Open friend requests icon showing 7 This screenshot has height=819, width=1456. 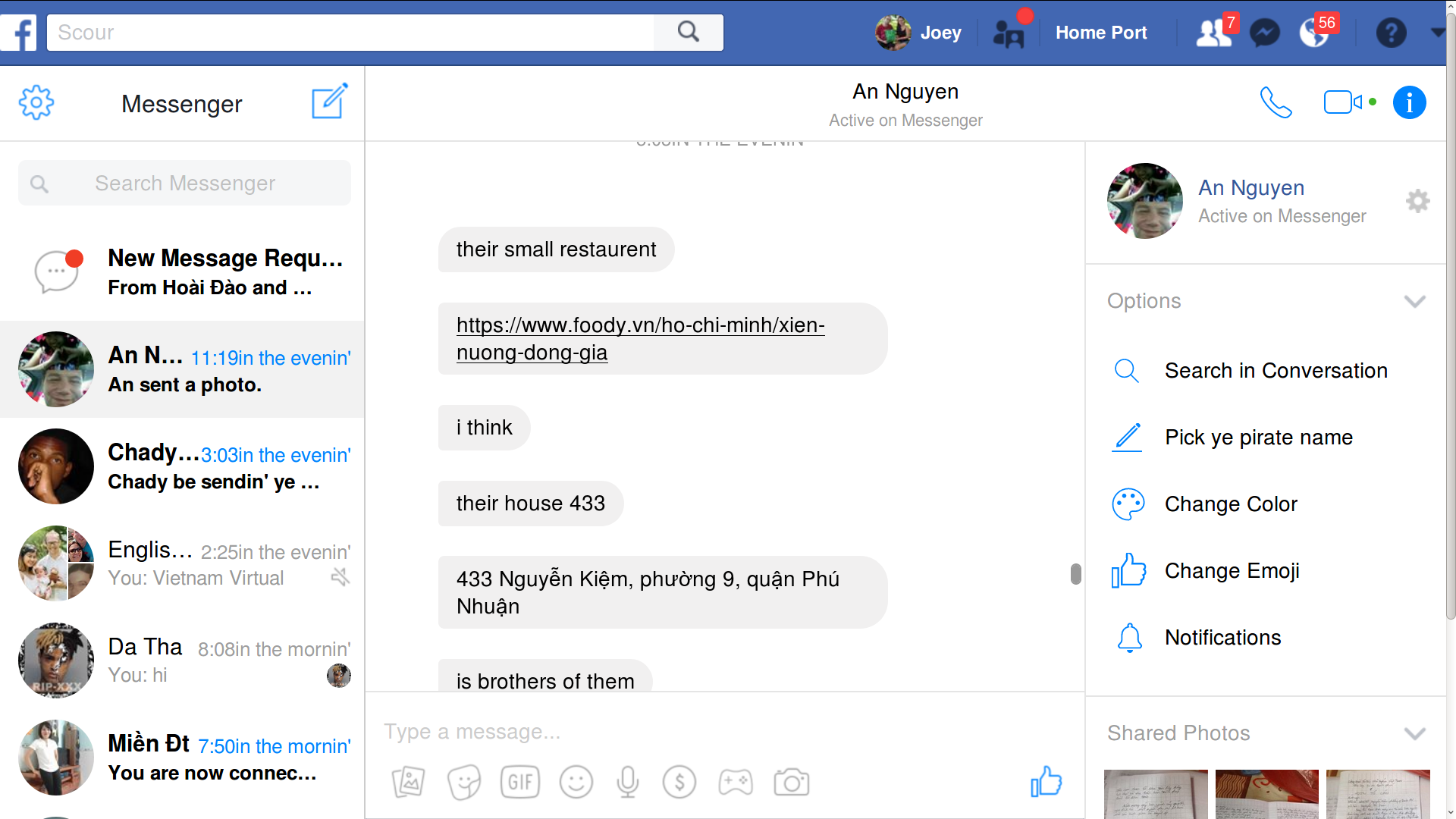click(x=1215, y=33)
